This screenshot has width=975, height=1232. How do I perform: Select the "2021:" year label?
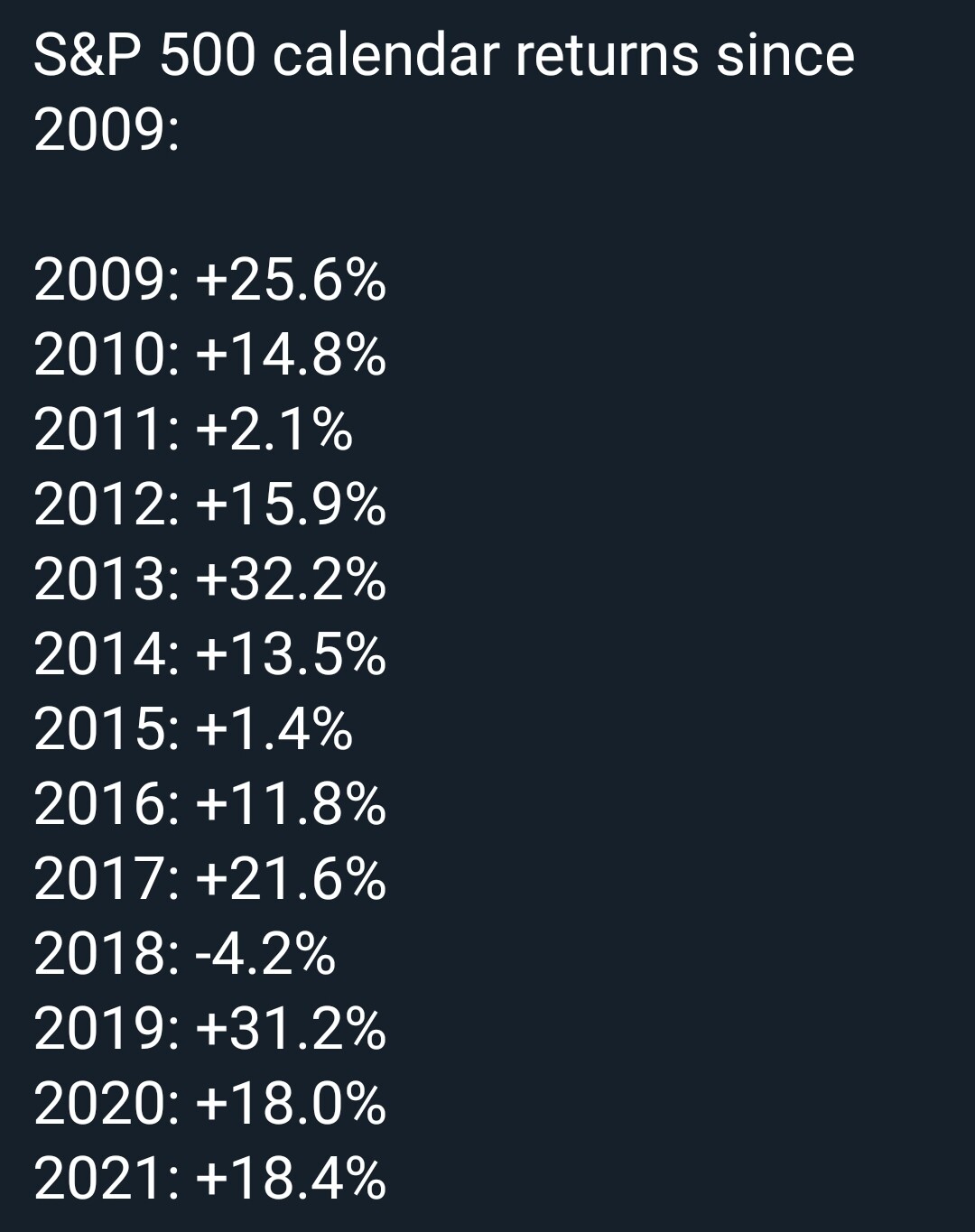pyautogui.click(x=107, y=1178)
